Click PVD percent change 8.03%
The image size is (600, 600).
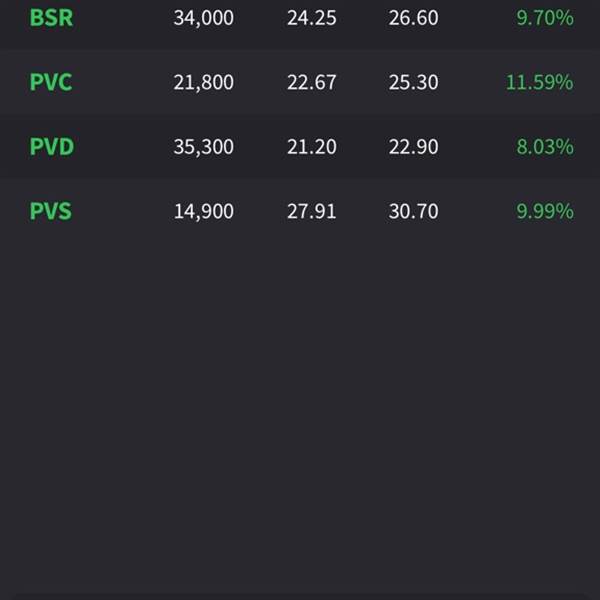pos(545,147)
